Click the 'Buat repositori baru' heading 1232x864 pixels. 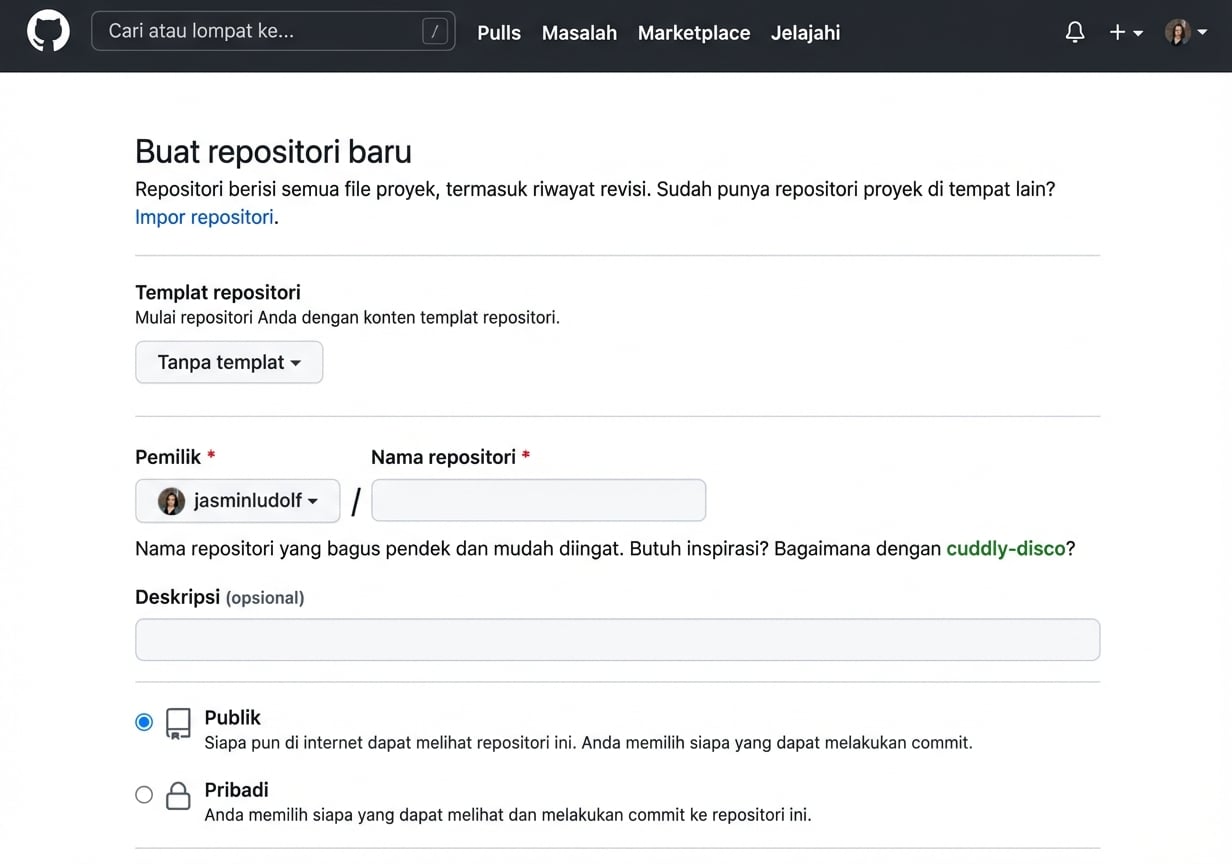point(273,152)
